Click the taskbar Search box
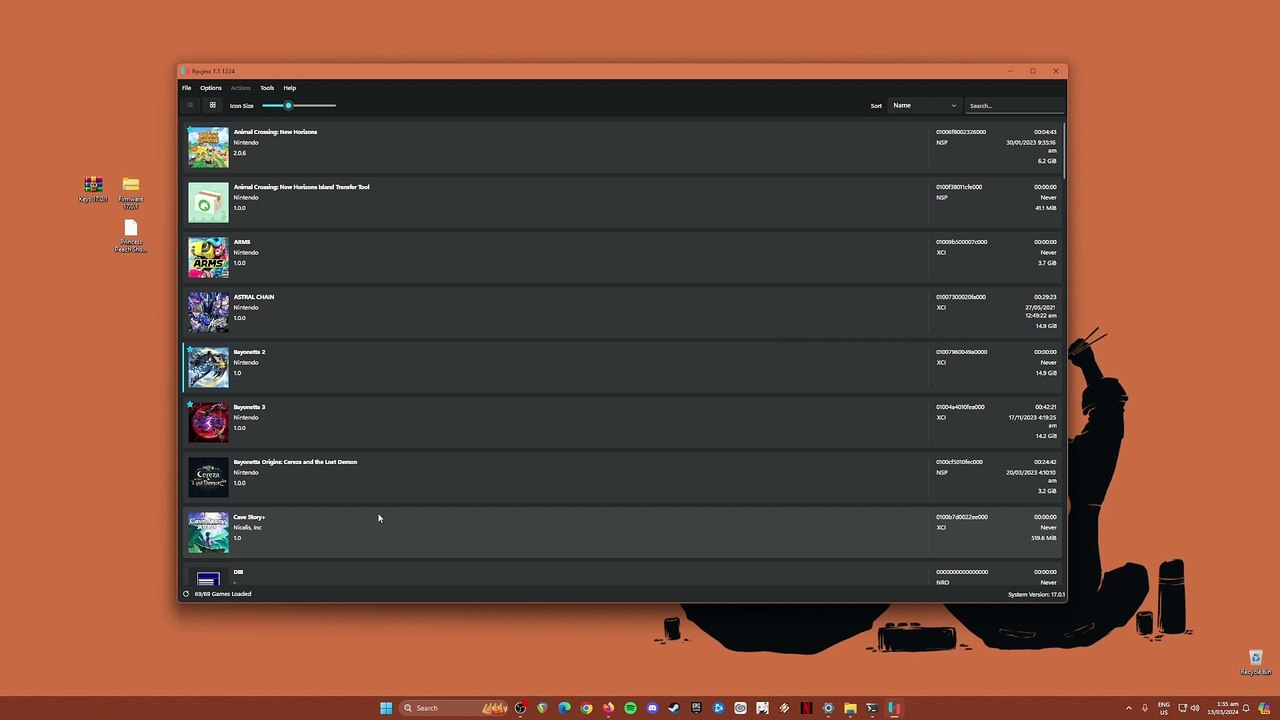 (453, 708)
